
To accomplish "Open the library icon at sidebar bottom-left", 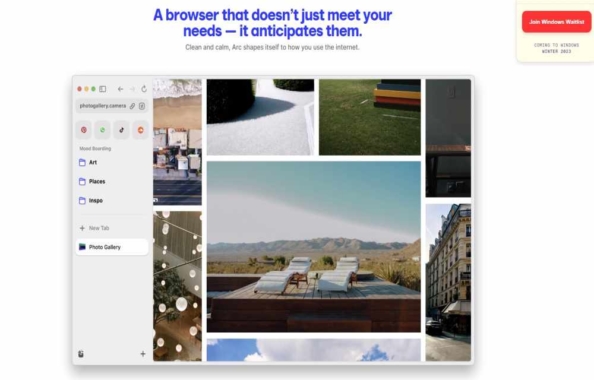I will click(81, 354).
